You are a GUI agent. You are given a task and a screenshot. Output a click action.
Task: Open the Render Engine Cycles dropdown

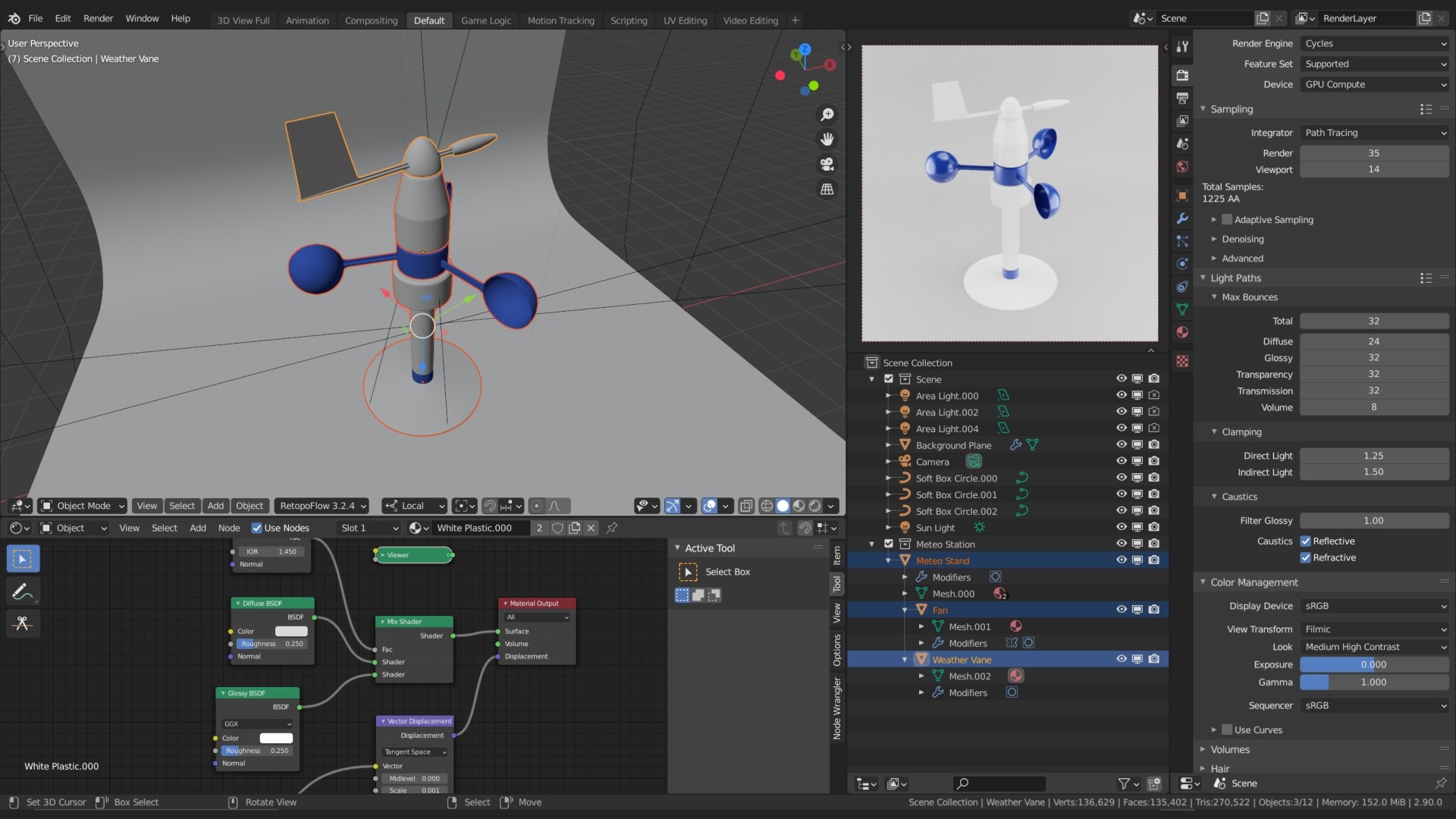click(x=1374, y=44)
